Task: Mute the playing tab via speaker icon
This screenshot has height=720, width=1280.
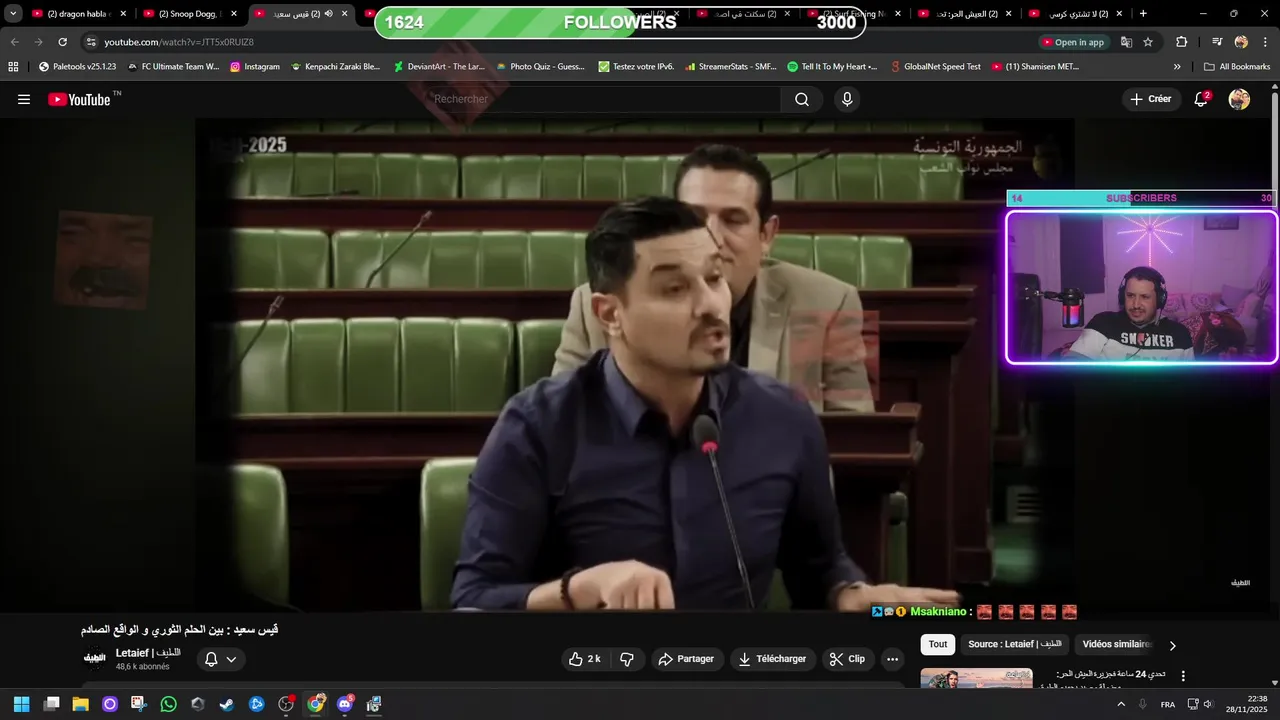Action: [328, 14]
